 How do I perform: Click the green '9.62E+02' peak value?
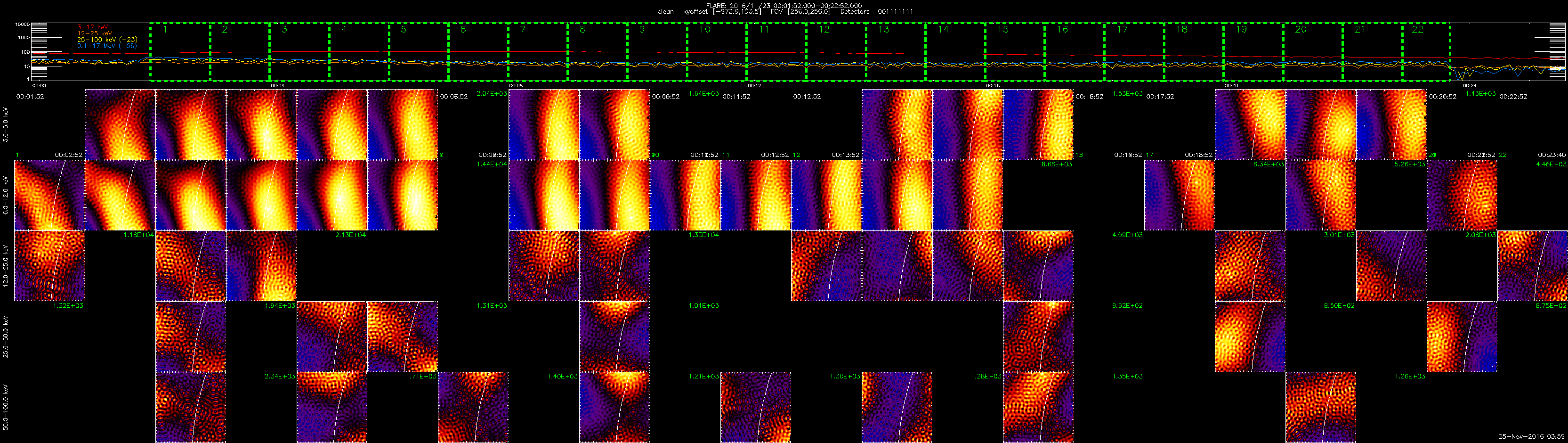(1127, 305)
